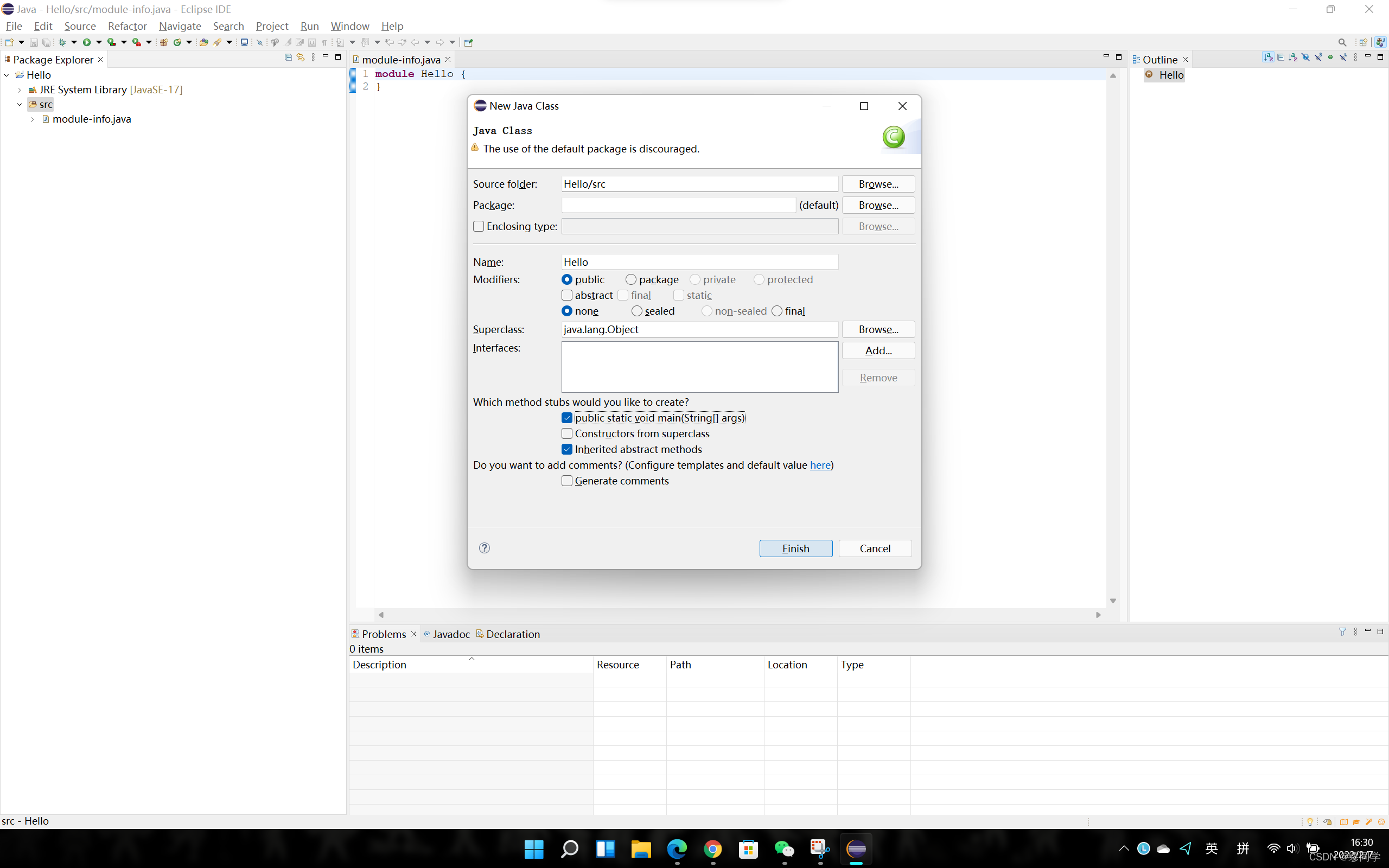Toggle the Inherited abstract methods checkbox
This screenshot has width=1389, height=868.
coord(567,449)
